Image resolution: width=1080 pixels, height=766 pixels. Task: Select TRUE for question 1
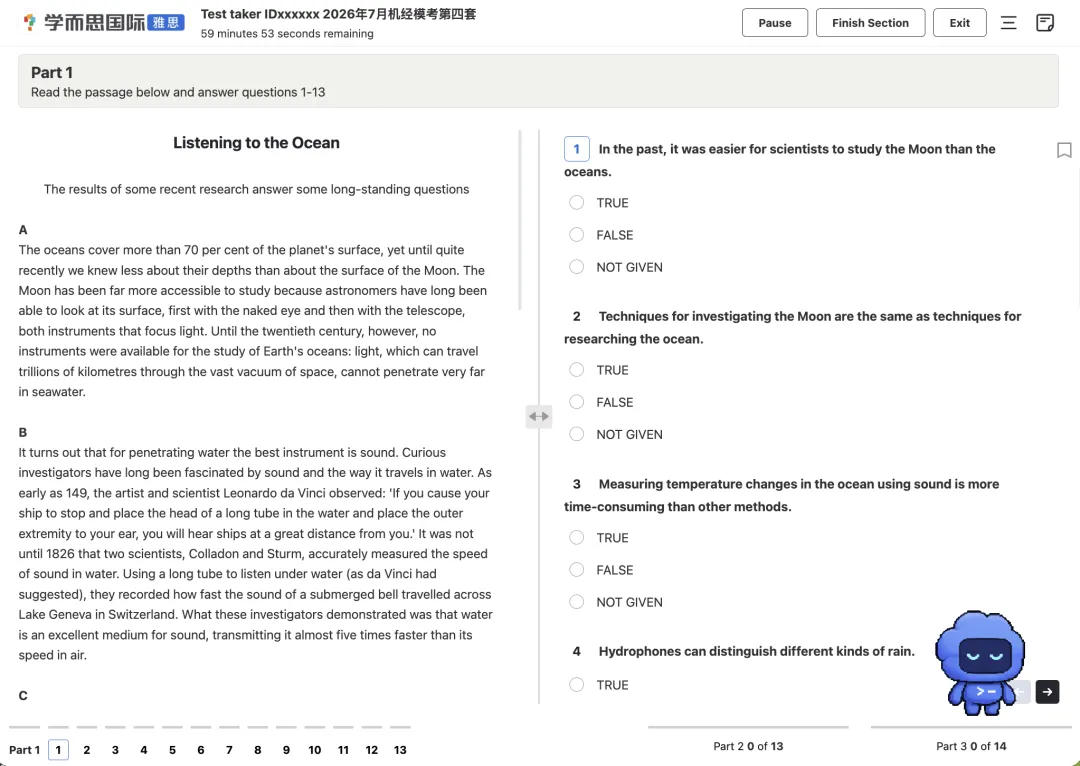point(577,203)
